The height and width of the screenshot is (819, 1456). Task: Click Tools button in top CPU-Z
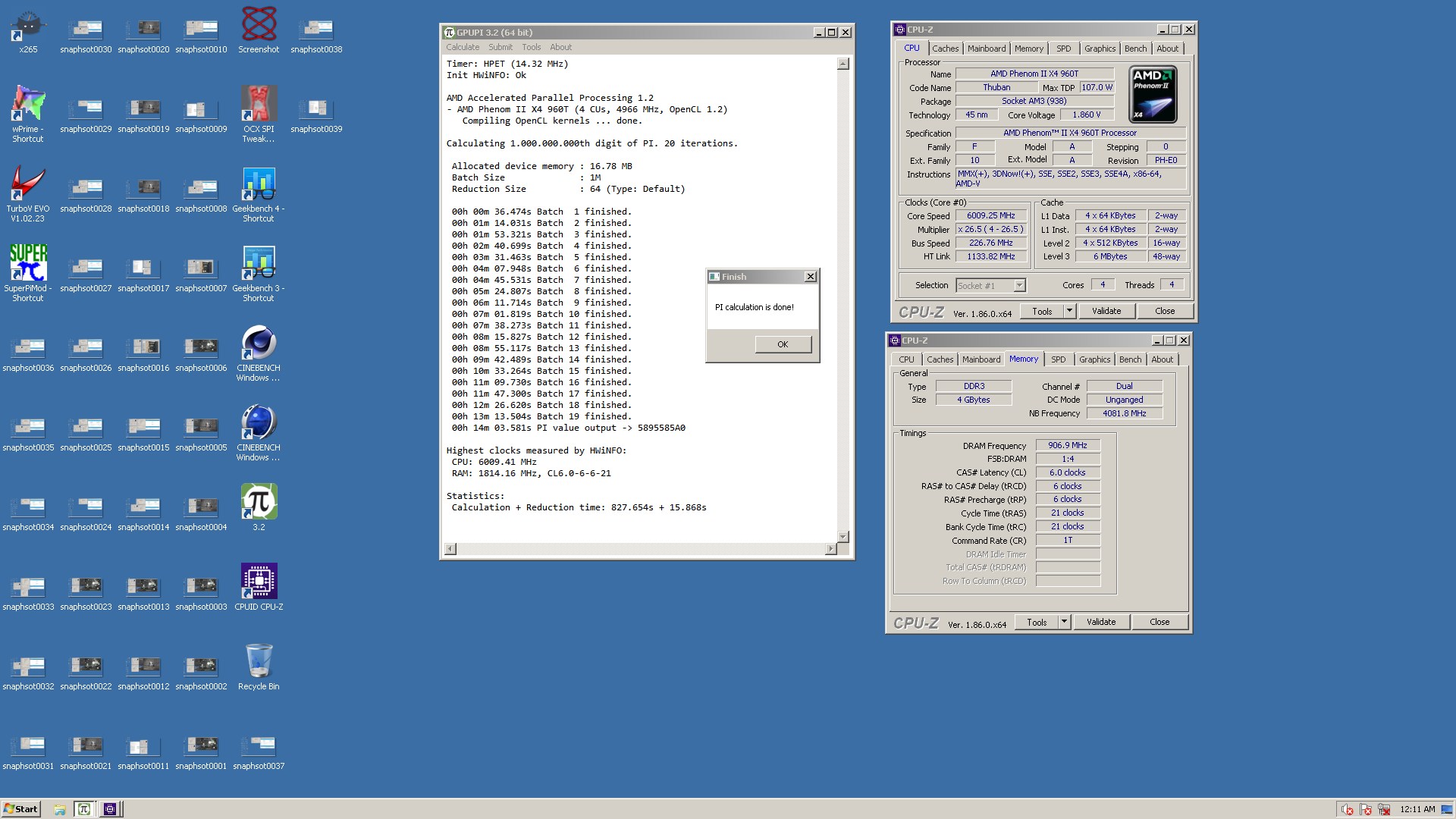(x=1042, y=311)
